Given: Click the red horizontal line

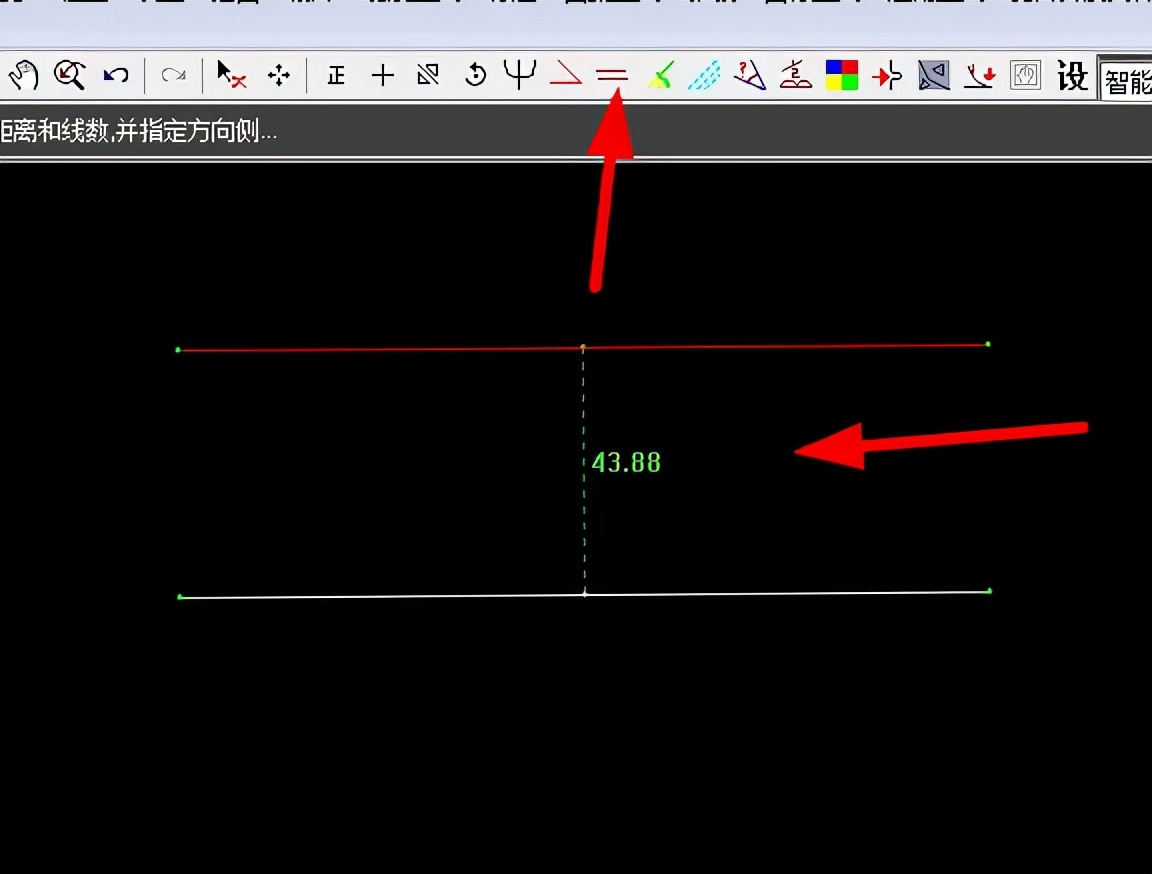Looking at the screenshot, I should click(x=583, y=347).
